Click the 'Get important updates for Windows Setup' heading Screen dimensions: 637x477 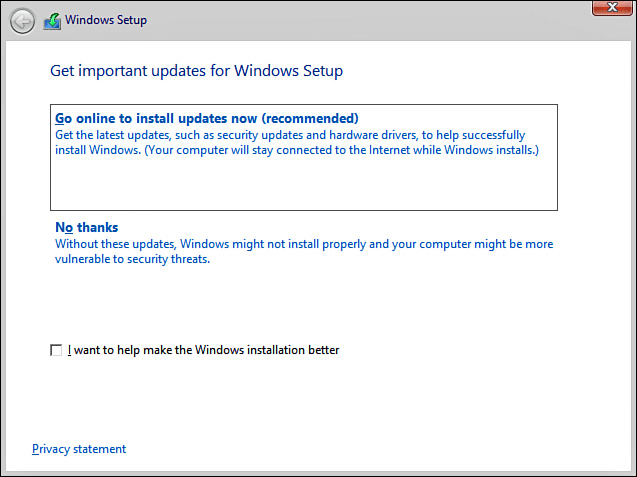coord(197,72)
